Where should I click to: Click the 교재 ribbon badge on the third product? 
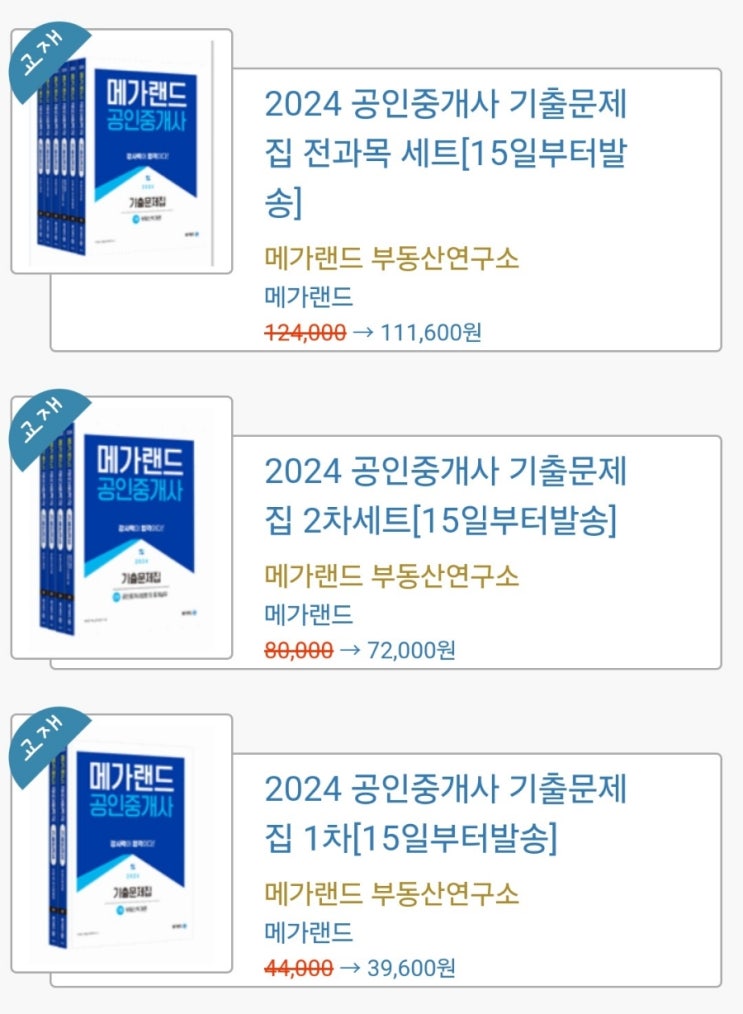pos(44,742)
